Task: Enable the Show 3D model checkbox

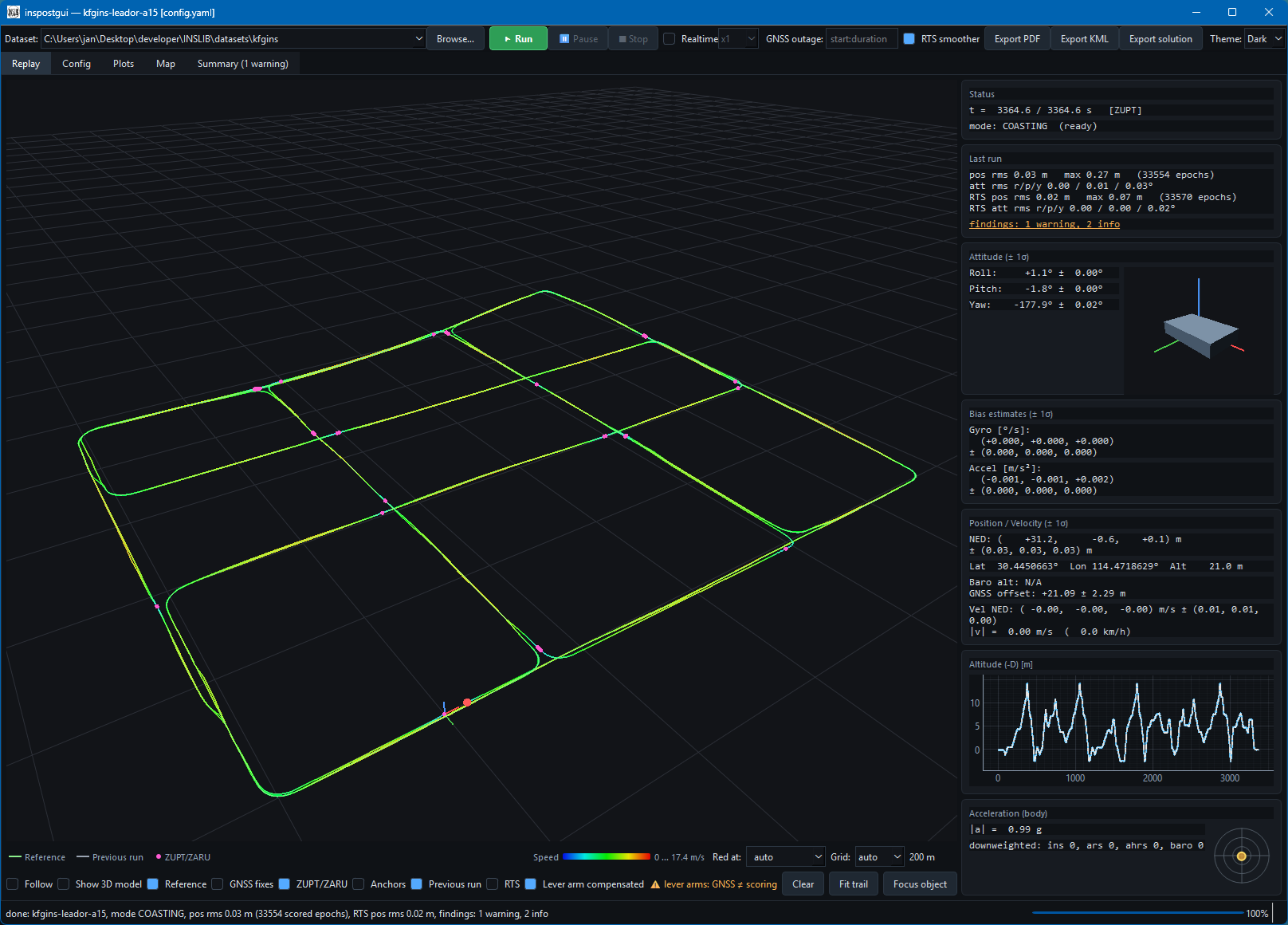Action: tap(63, 884)
